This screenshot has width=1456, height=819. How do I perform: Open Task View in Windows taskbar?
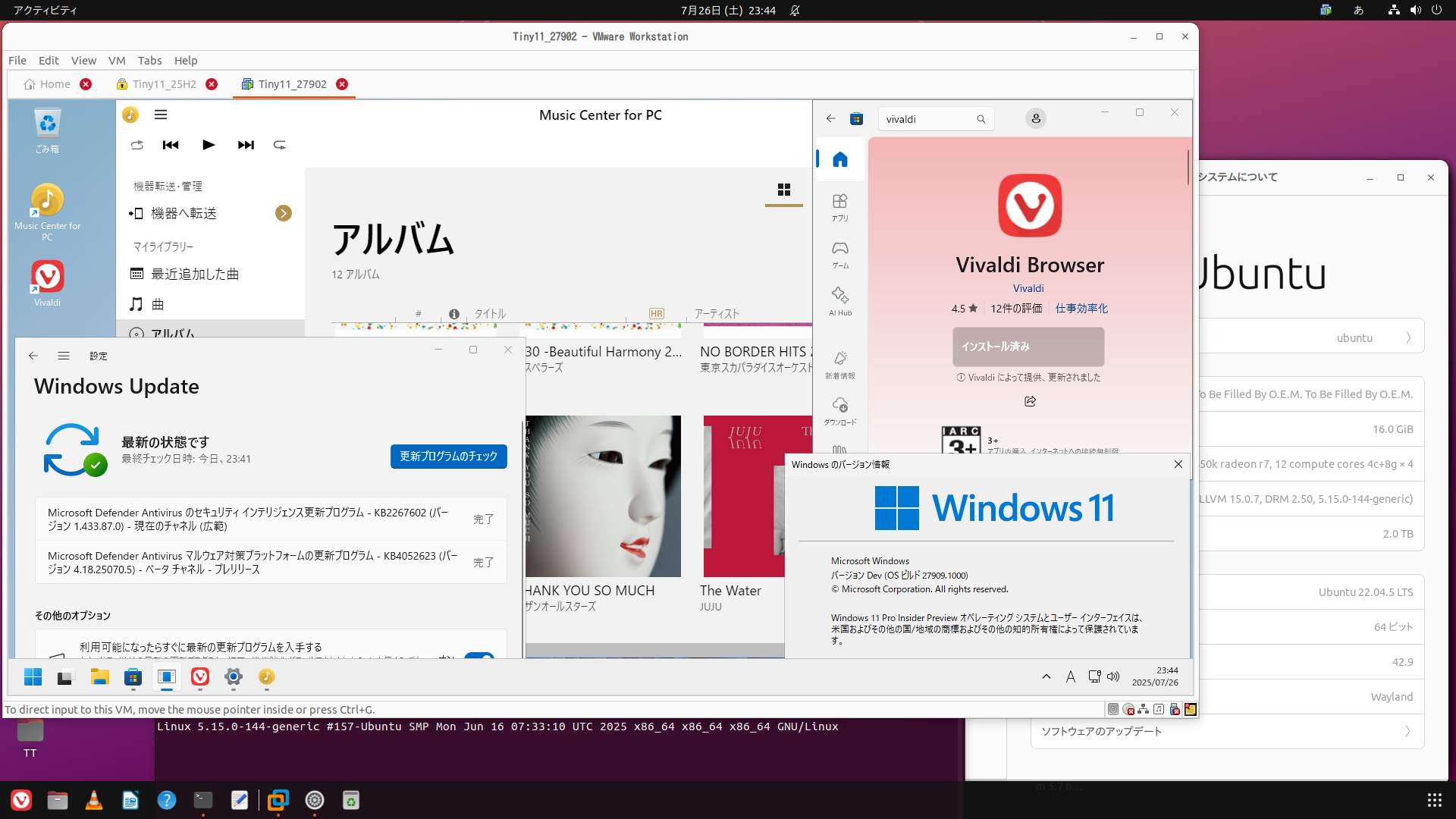click(65, 677)
